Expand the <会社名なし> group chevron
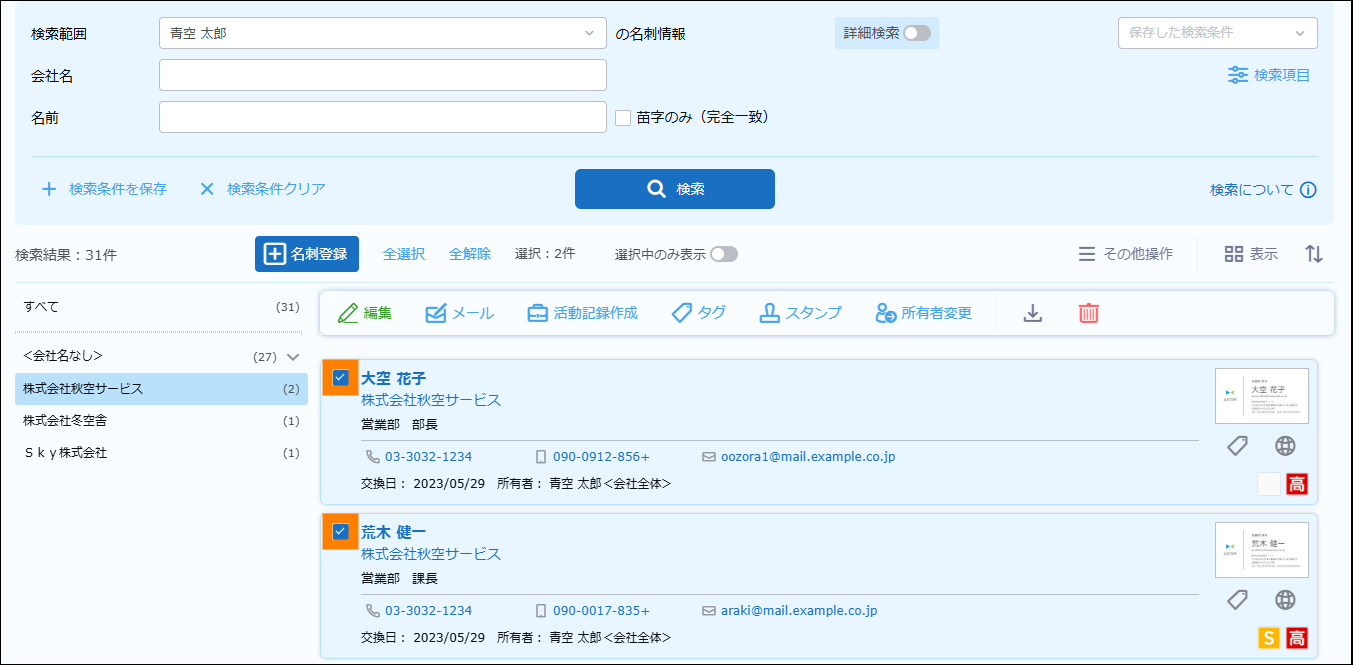 [x=293, y=356]
